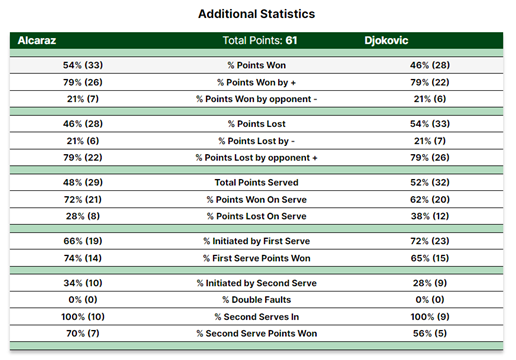Select the Alcaraz column header
Image resolution: width=516 pixels, height=360 pixels.
tap(37, 40)
